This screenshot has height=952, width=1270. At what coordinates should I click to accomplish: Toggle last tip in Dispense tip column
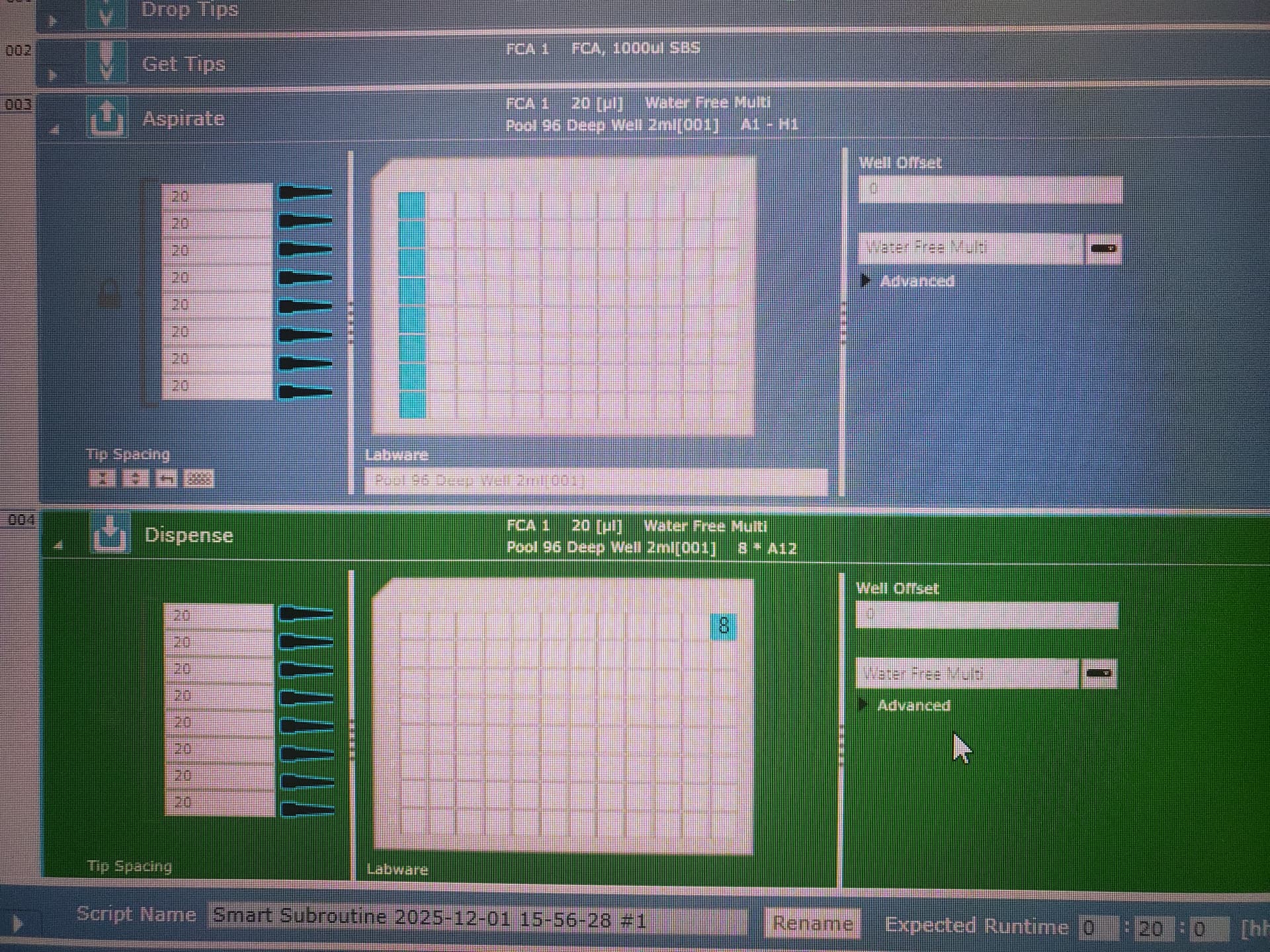[x=307, y=808]
